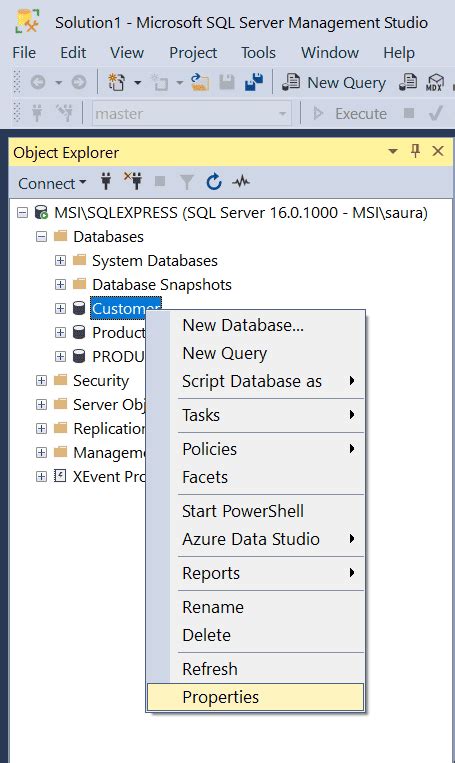Click the Save toolbar icon
Image resolution: width=455 pixels, height=763 pixels.
[227, 83]
